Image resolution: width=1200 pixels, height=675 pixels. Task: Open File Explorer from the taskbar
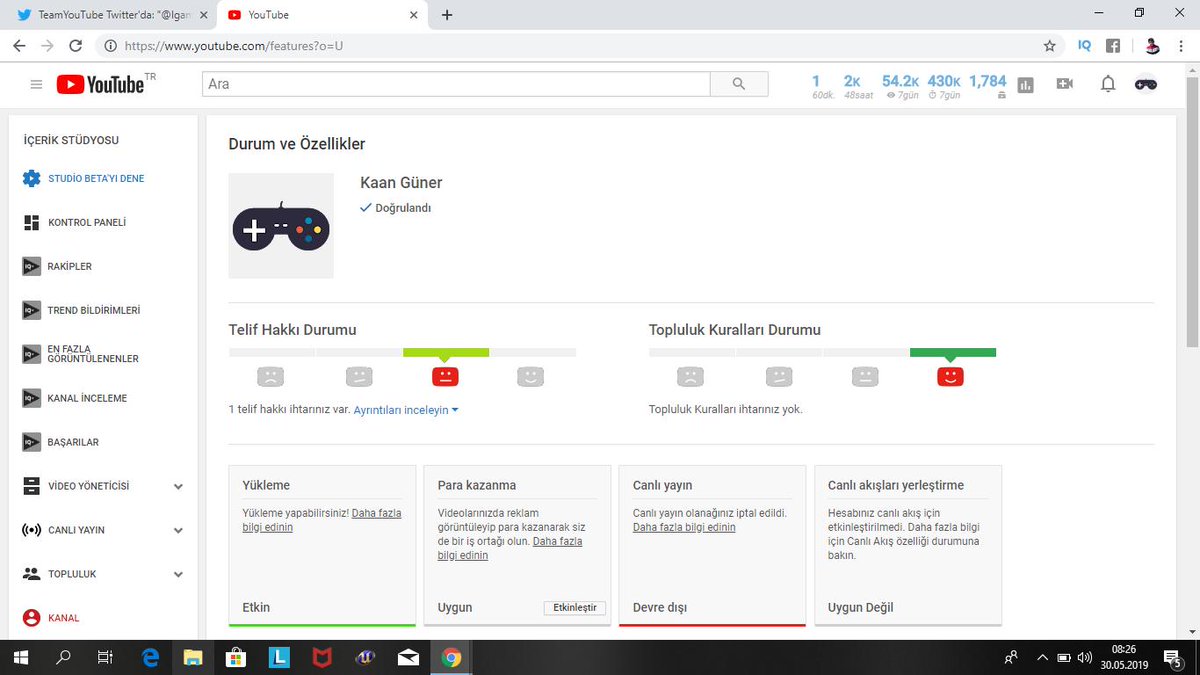193,657
